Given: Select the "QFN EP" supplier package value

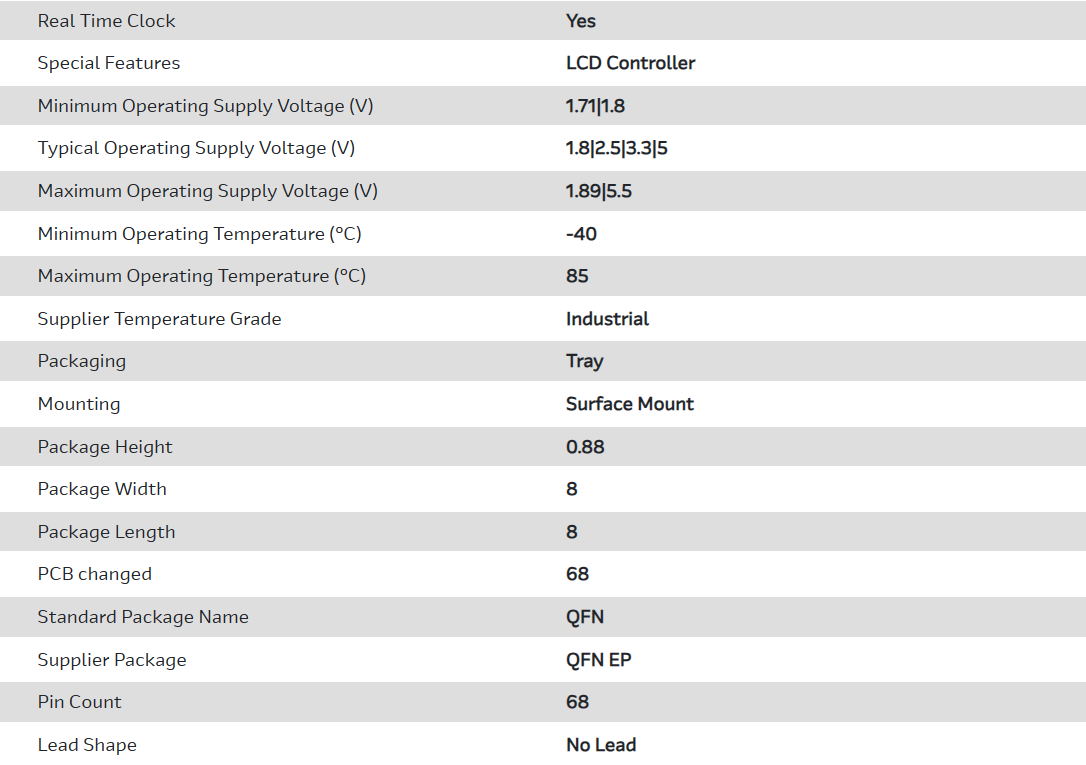Looking at the screenshot, I should 598,660.
